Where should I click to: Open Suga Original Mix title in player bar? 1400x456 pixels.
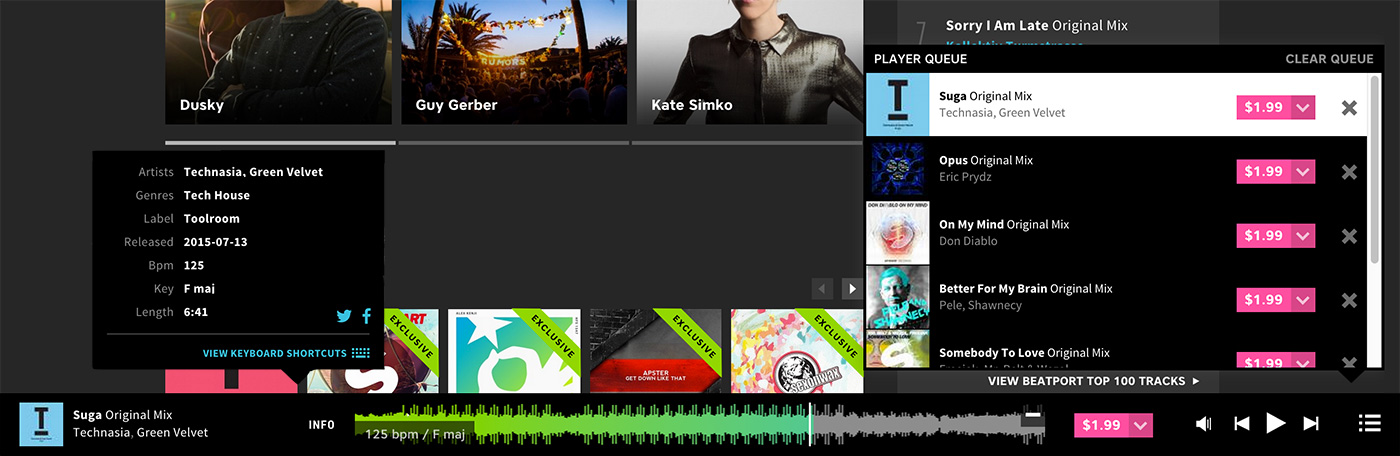[x=123, y=415]
